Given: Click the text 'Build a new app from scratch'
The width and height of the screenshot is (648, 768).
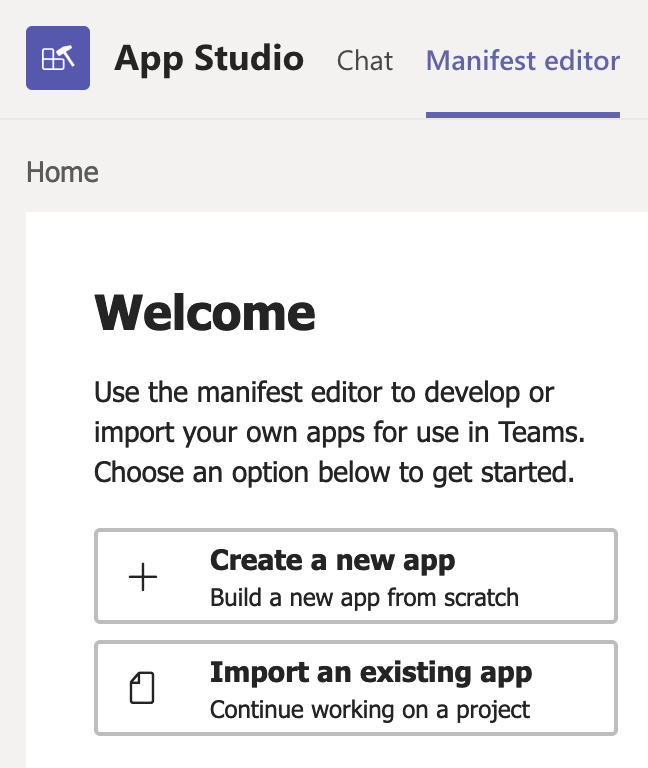Looking at the screenshot, I should (364, 598).
